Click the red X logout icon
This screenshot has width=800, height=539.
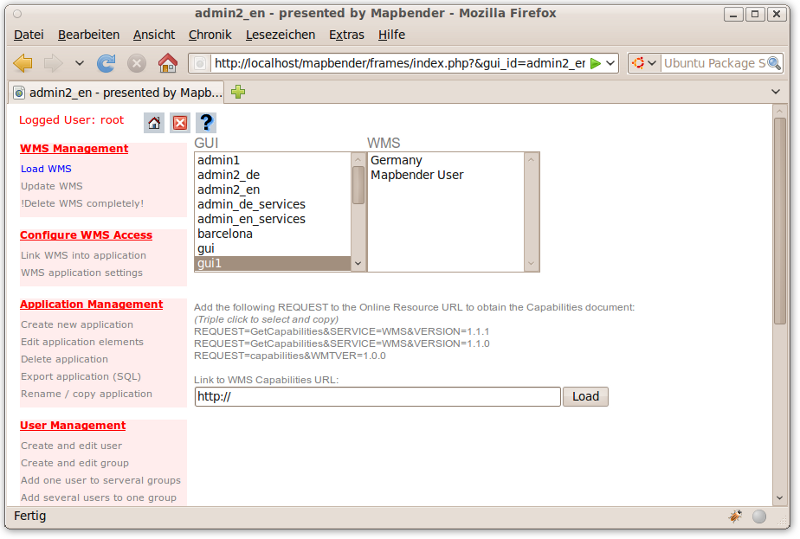[x=180, y=122]
